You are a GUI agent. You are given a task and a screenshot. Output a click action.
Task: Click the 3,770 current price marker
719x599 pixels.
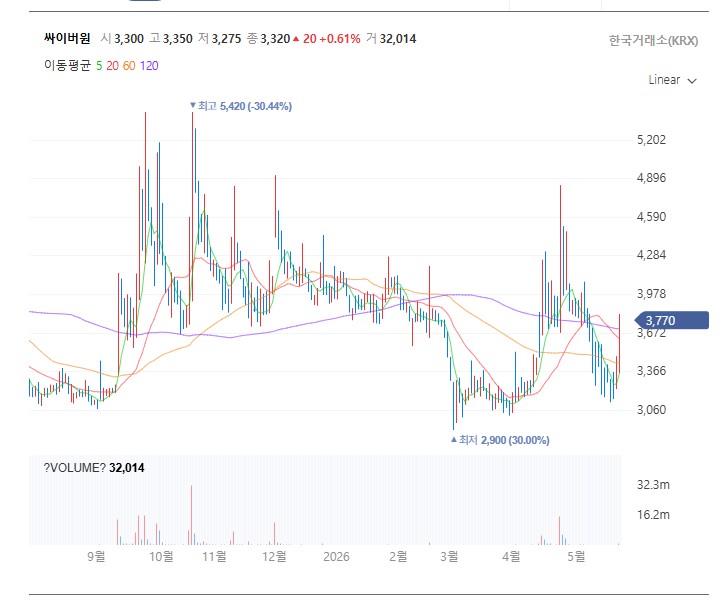[x=672, y=320]
